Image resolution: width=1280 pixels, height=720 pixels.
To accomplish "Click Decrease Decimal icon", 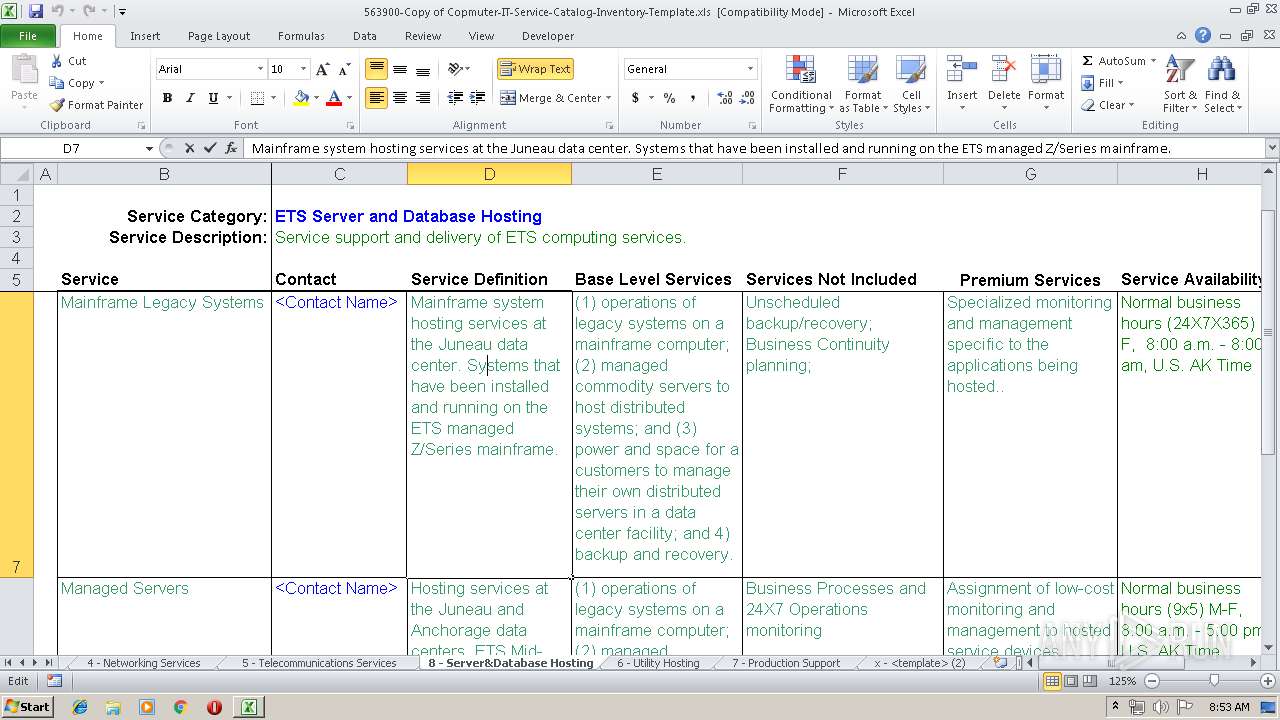I will tap(748, 98).
